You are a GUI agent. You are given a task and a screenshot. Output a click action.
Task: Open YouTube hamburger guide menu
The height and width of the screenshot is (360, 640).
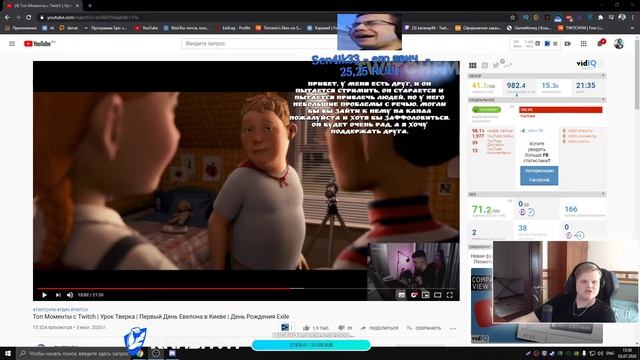coord(12,44)
